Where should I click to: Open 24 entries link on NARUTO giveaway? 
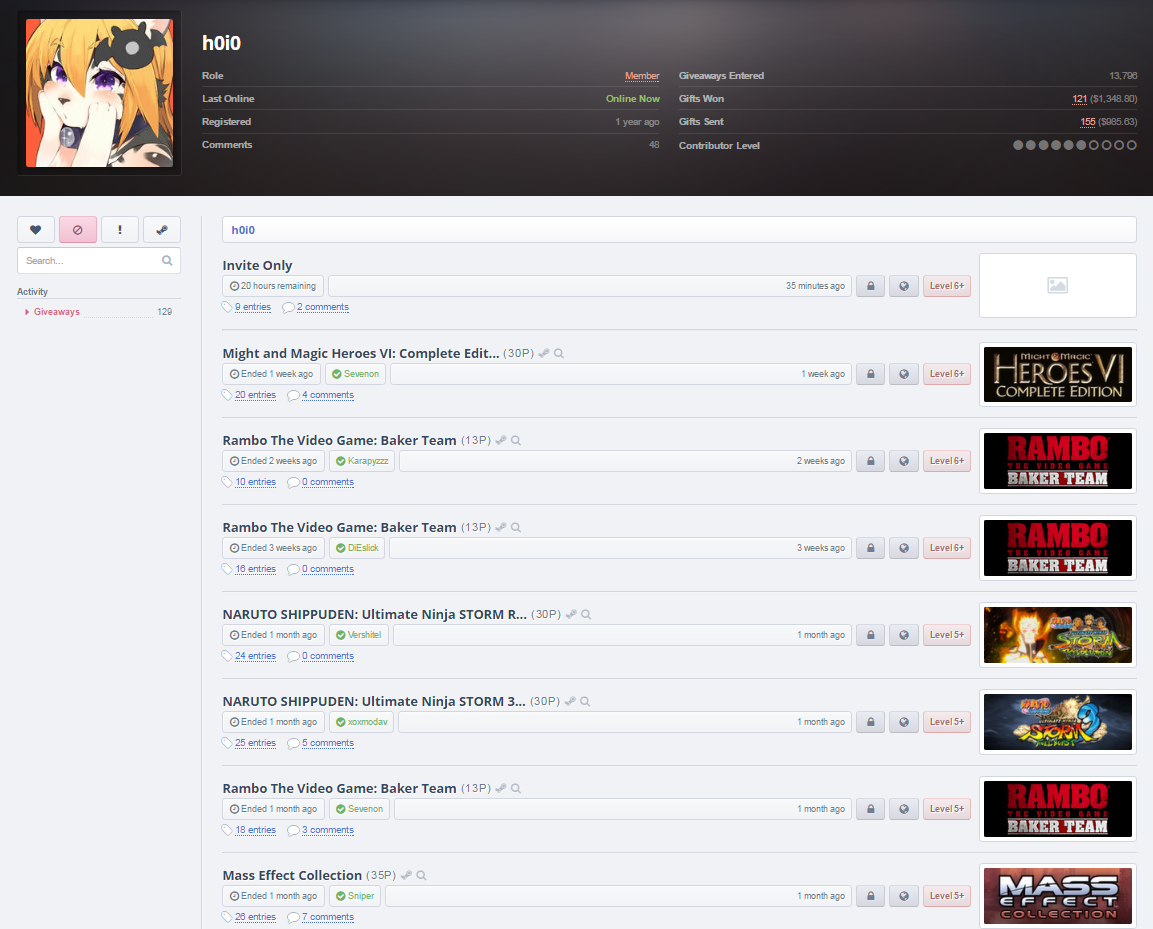coord(256,656)
